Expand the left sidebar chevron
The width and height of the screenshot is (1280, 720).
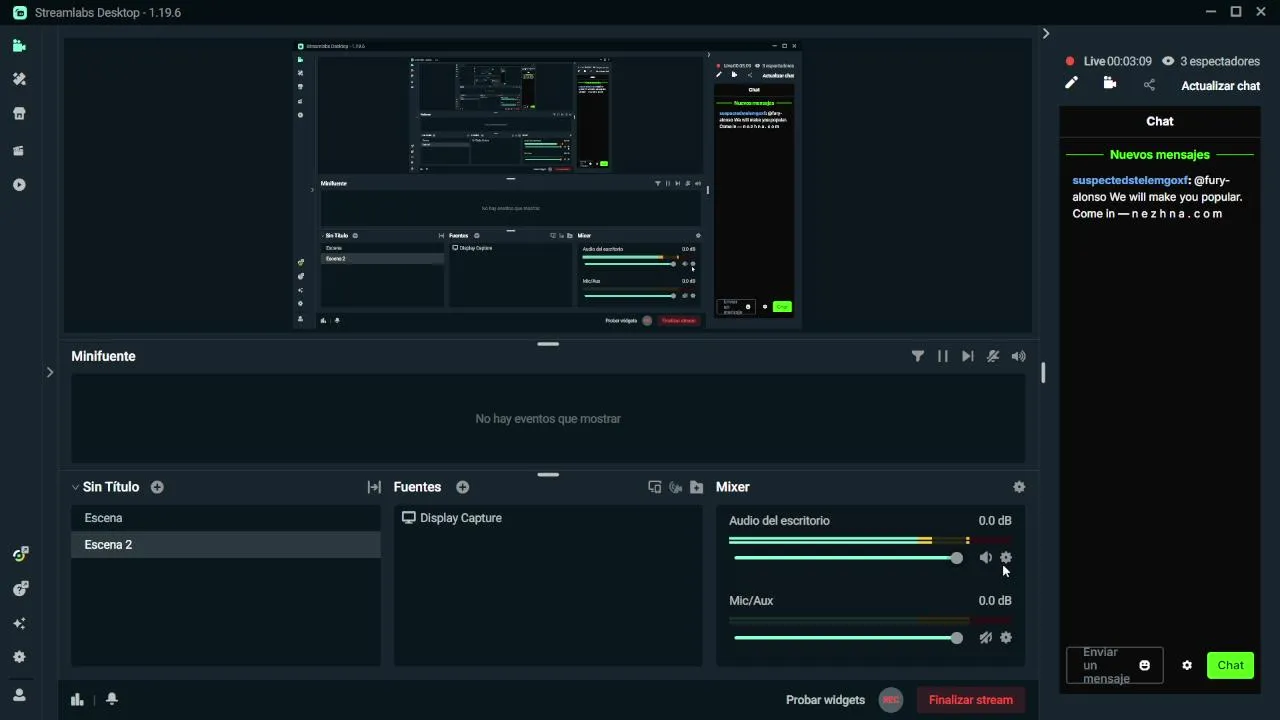[49, 372]
